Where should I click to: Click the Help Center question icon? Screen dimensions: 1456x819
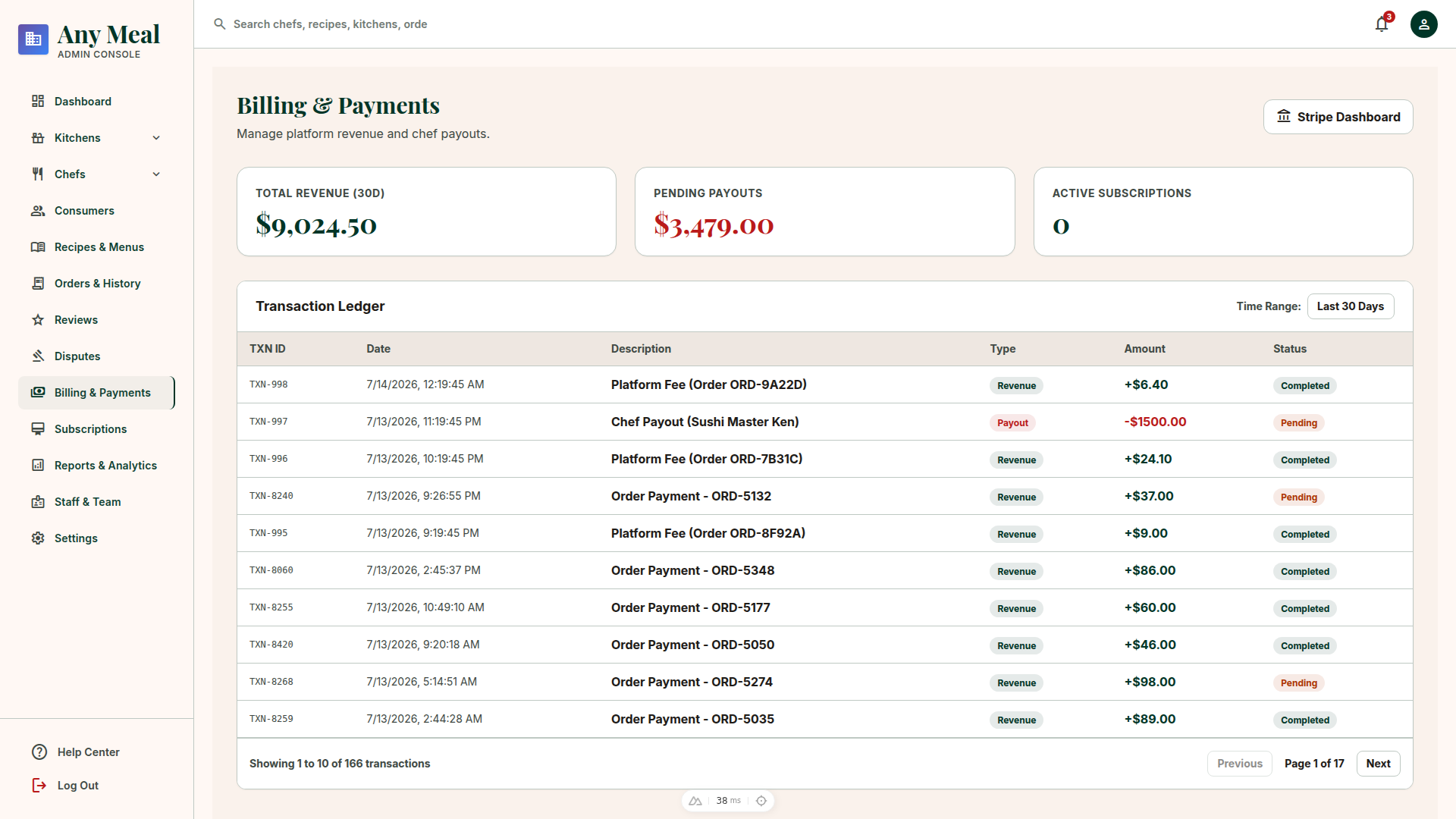[x=39, y=752]
